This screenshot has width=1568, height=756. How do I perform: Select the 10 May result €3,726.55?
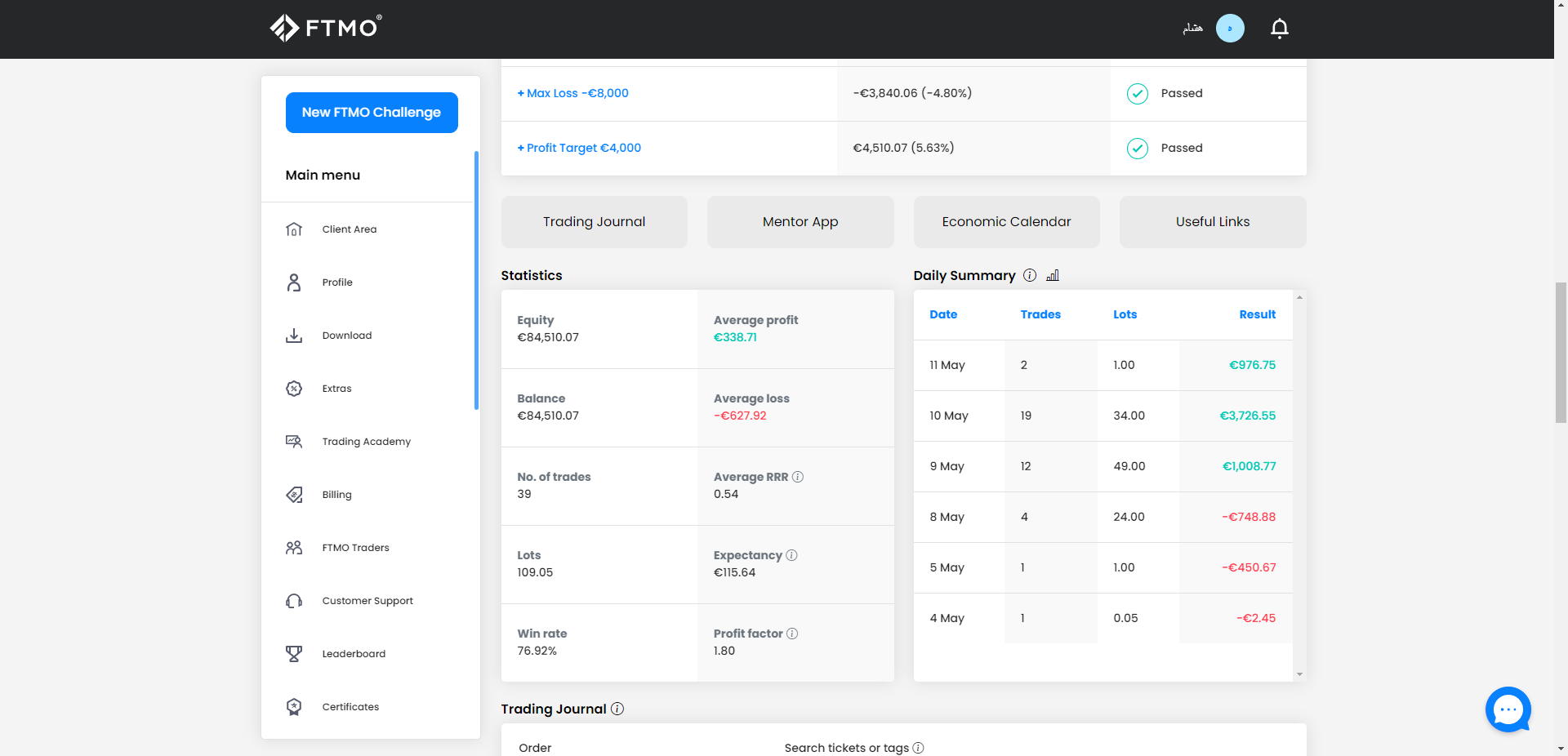[x=1247, y=416]
